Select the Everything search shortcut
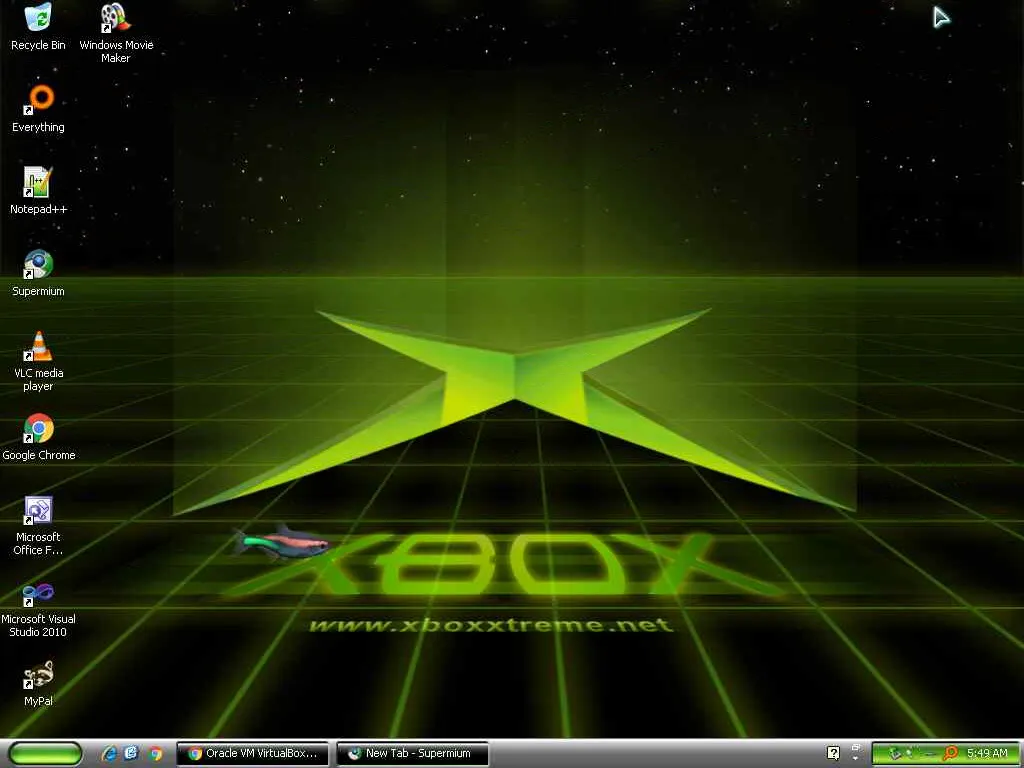This screenshot has height=768, width=1024. pos(39,109)
